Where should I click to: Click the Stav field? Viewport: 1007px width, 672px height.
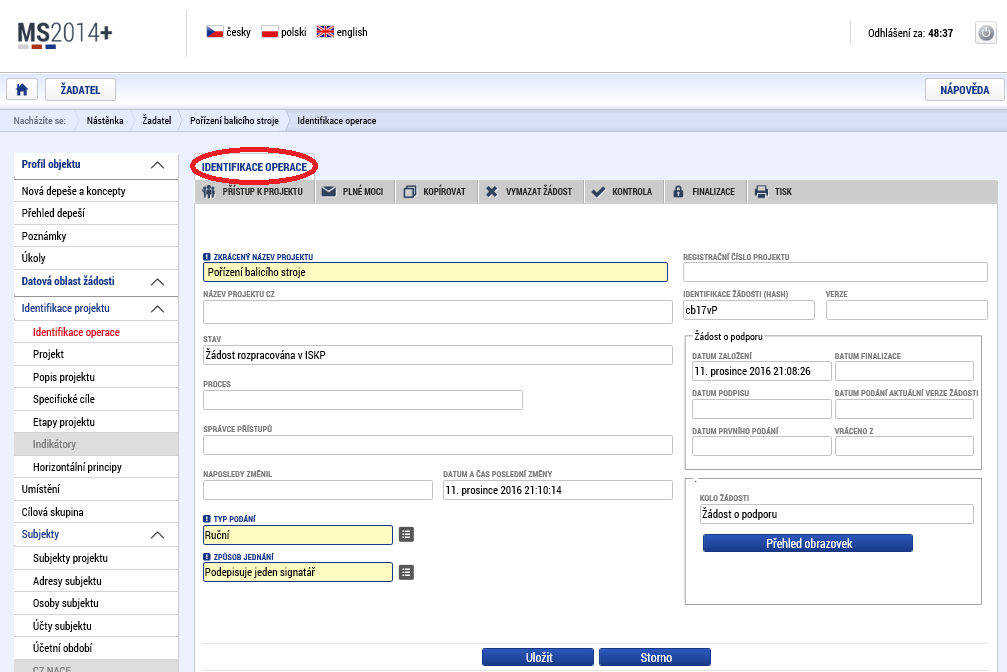[x=438, y=355]
